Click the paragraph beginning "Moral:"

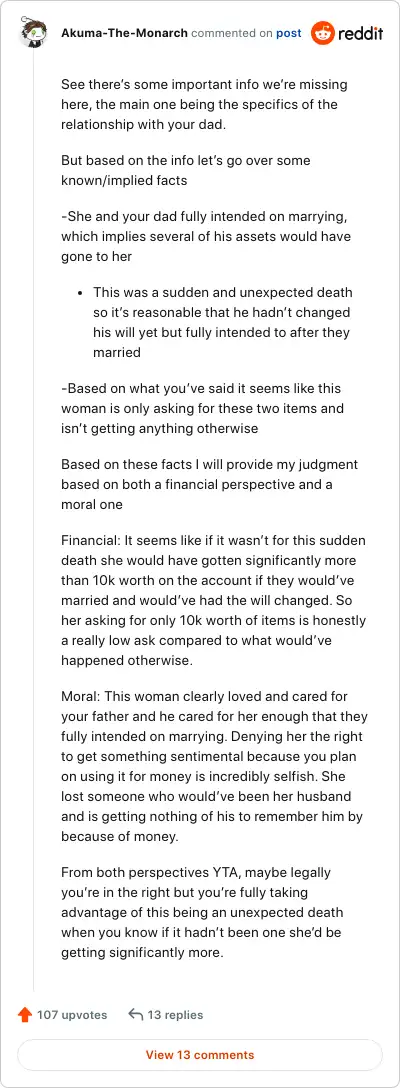(214, 765)
